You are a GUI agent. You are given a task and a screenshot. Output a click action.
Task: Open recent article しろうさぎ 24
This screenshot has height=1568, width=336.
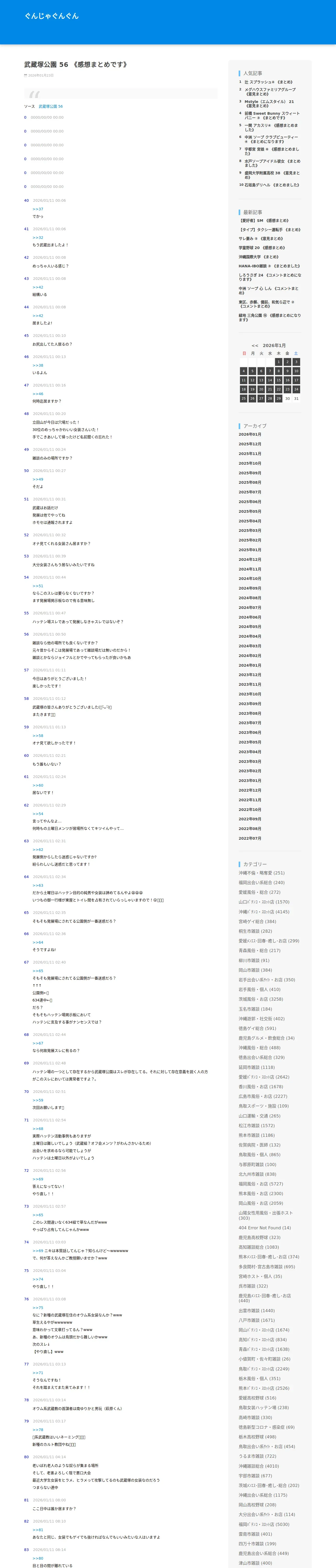270,277
